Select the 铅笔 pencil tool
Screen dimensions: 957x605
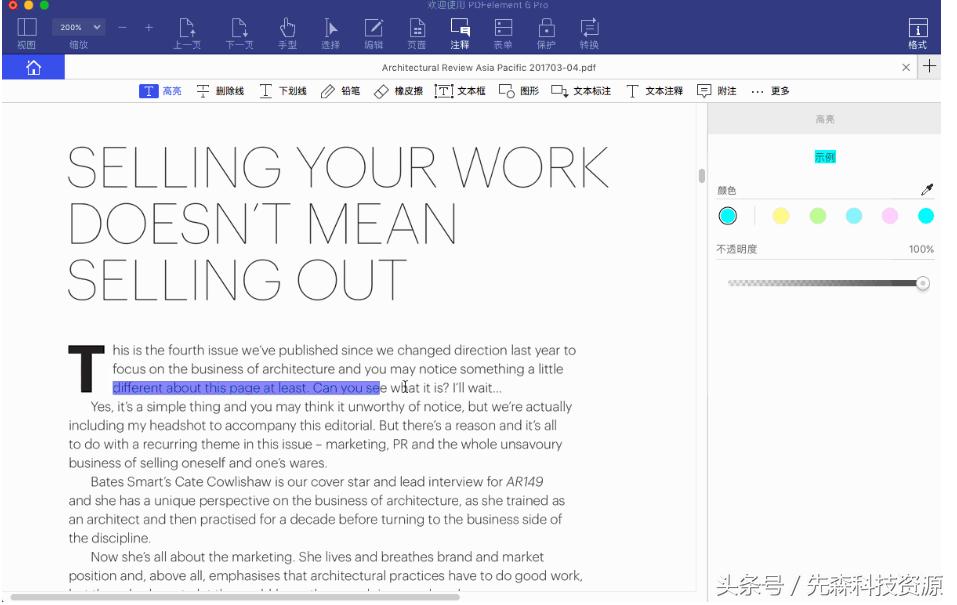(x=340, y=91)
